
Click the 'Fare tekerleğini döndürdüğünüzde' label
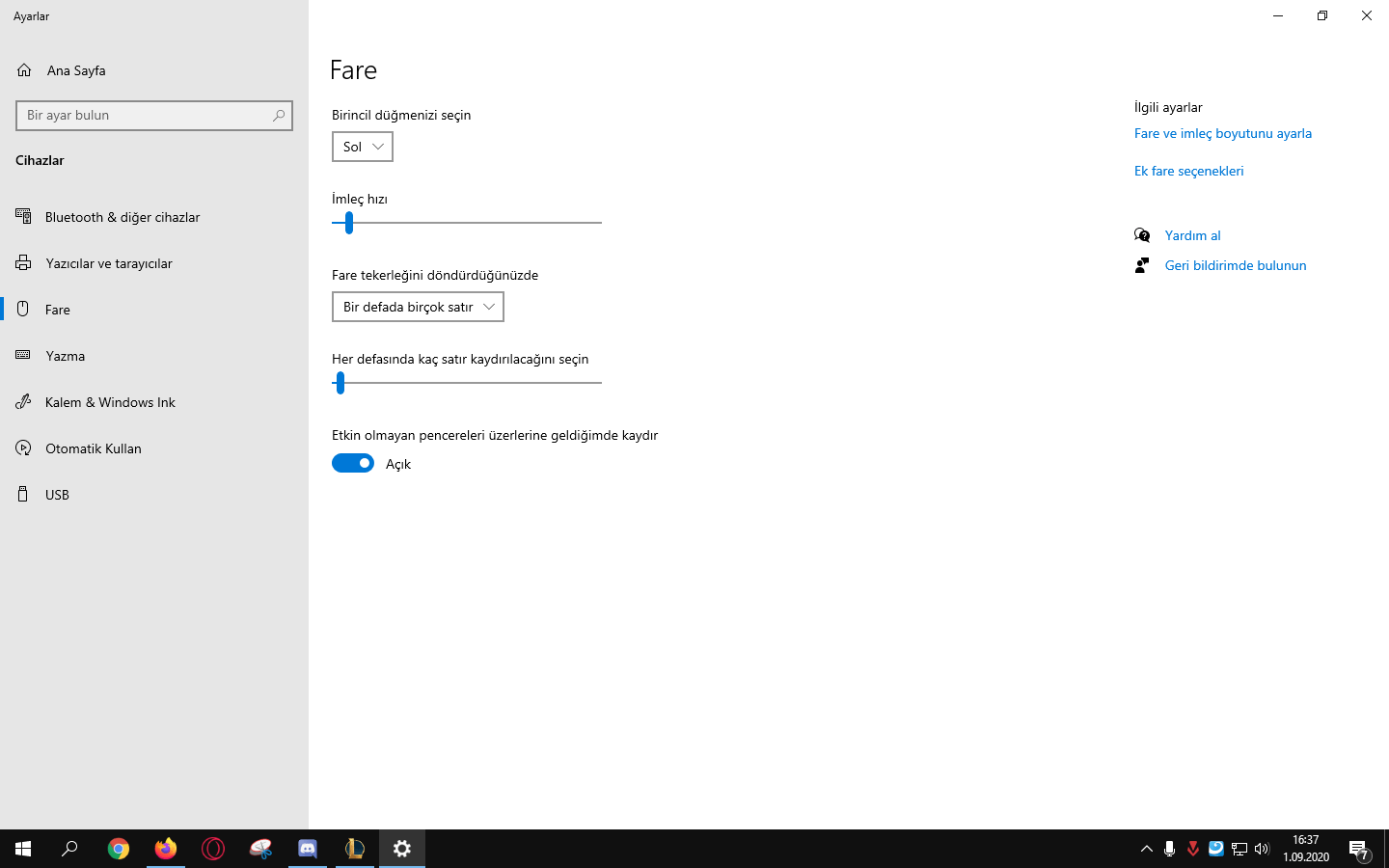click(x=435, y=275)
